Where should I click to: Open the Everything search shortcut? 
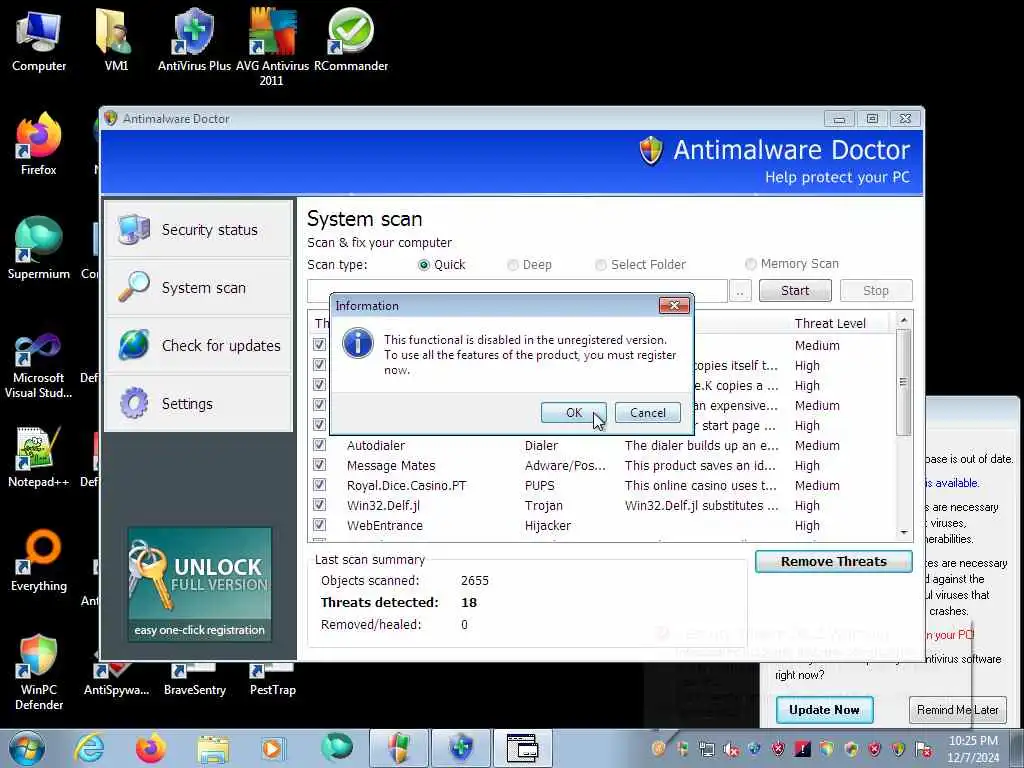pos(39,560)
